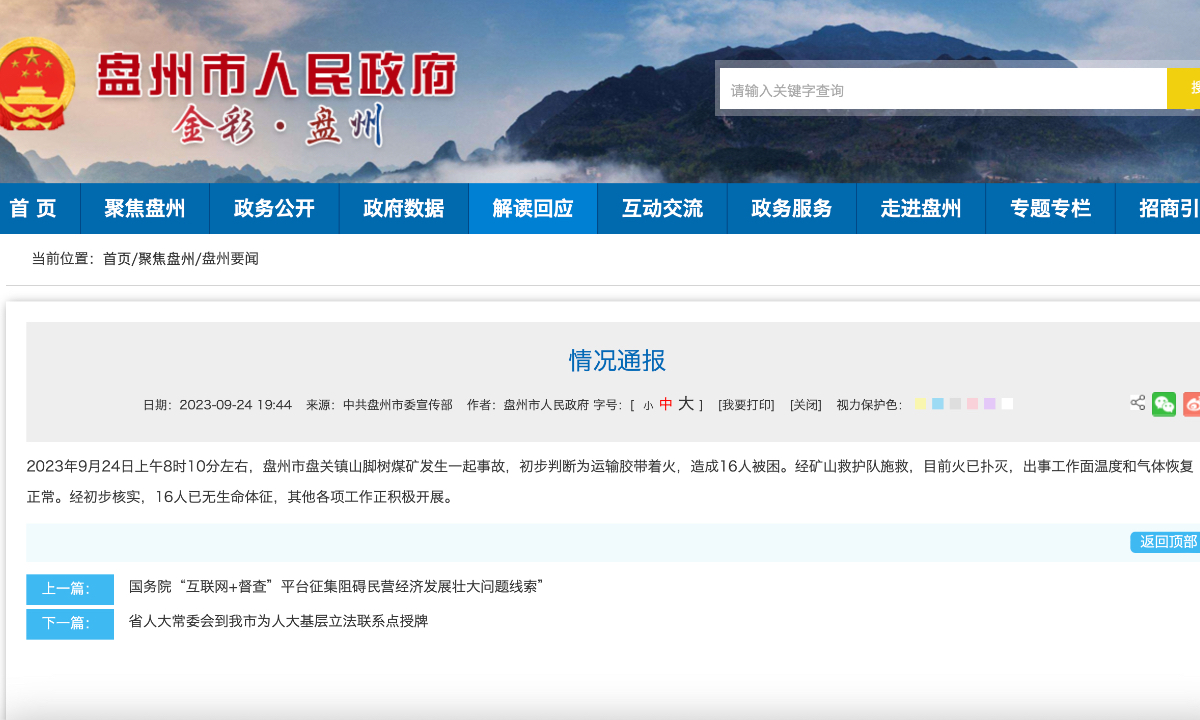Go to 解读回应 tab

tap(533, 209)
